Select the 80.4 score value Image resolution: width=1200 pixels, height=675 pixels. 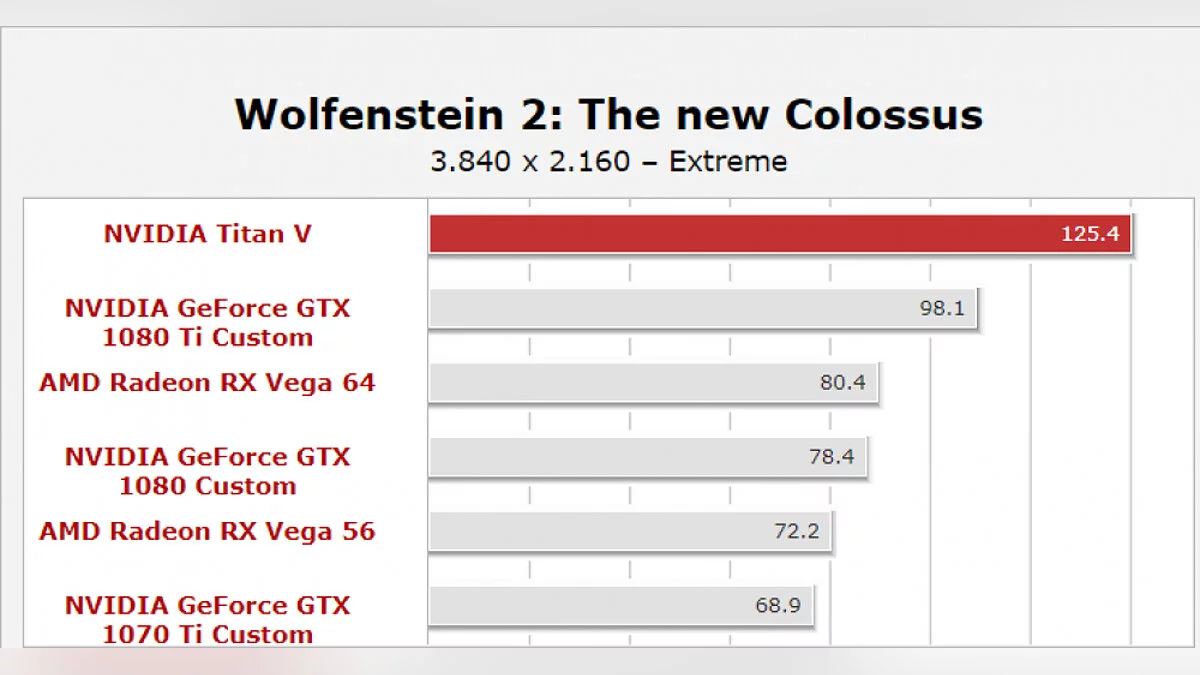[843, 382]
